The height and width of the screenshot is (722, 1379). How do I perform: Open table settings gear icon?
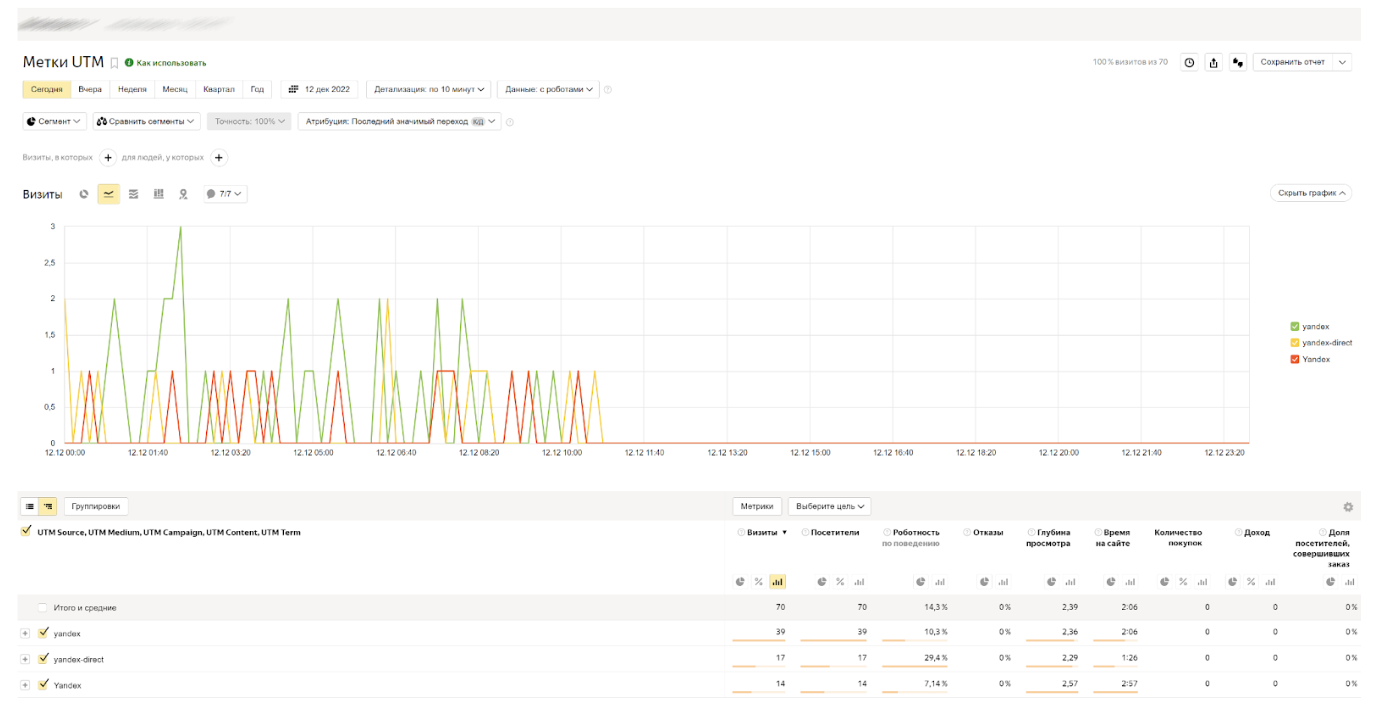(1348, 507)
